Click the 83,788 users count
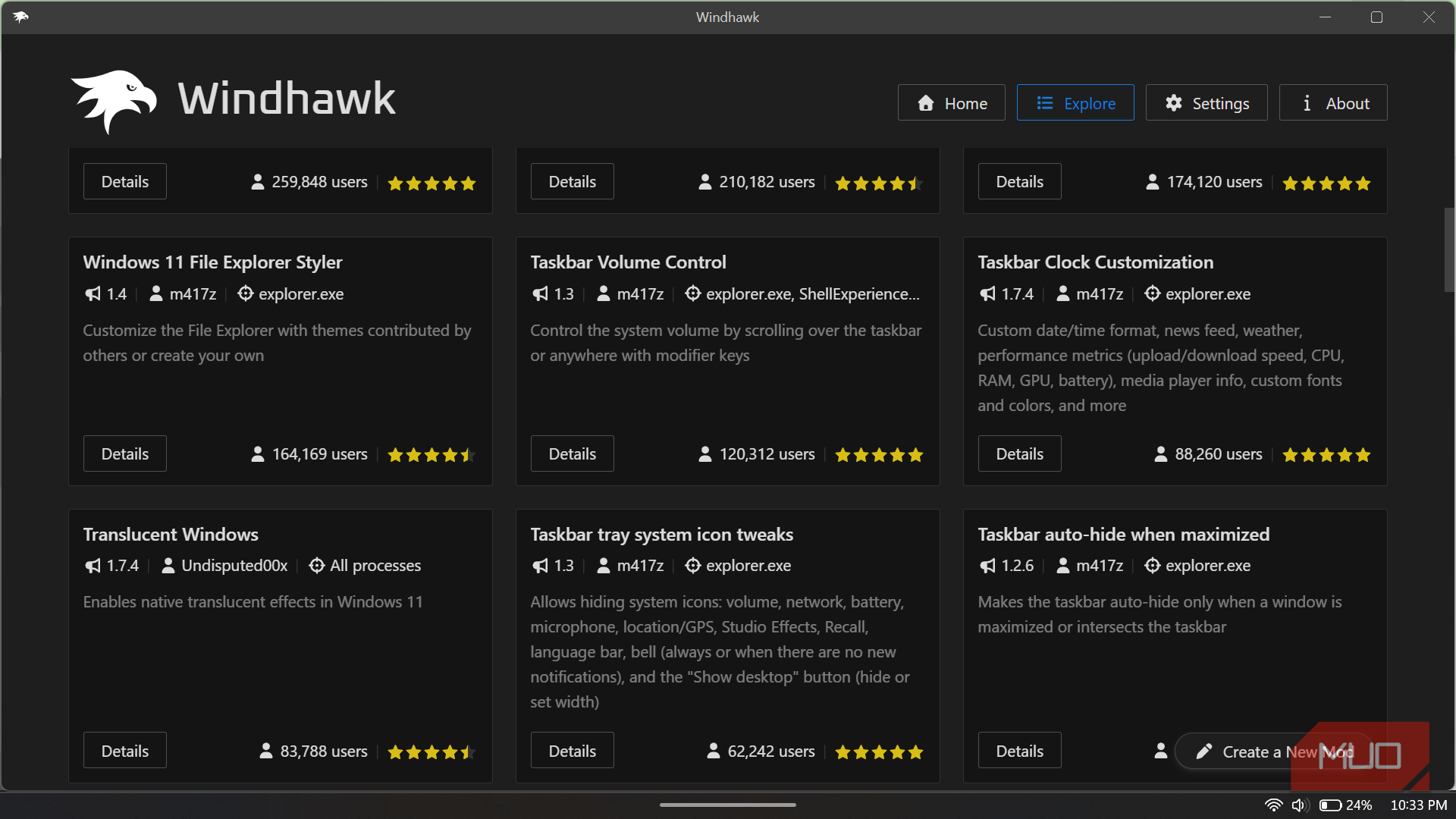 point(324,752)
